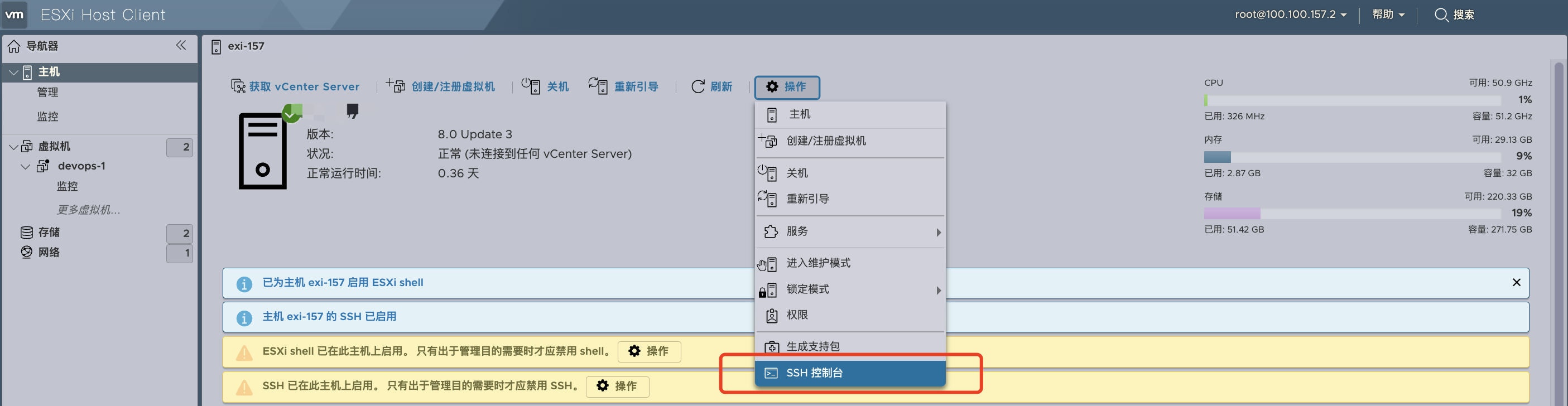Click the Storage icon in navigator
The width and height of the screenshot is (1568, 406).
point(27,233)
